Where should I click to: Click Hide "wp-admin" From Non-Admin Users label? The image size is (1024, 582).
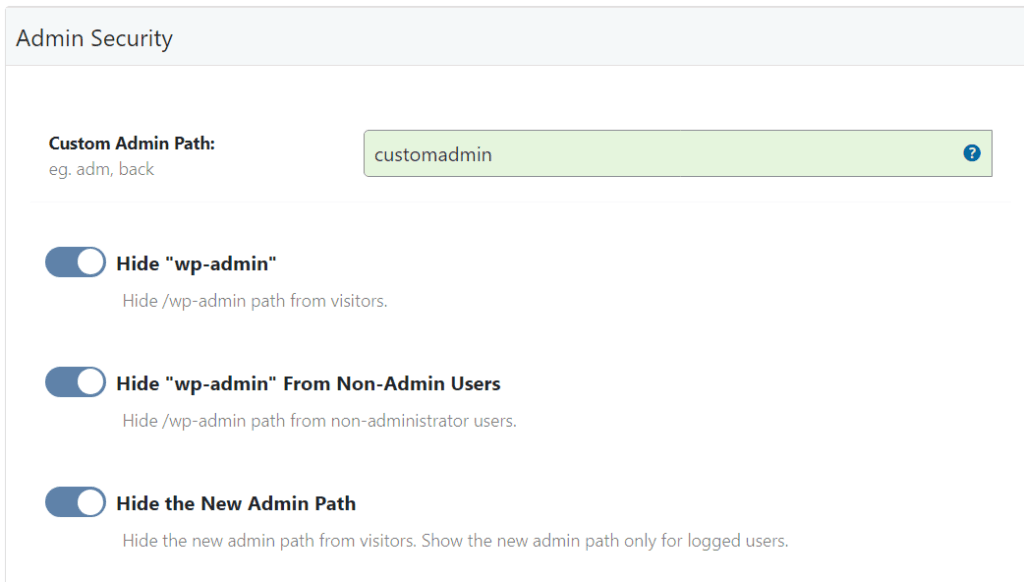point(310,382)
